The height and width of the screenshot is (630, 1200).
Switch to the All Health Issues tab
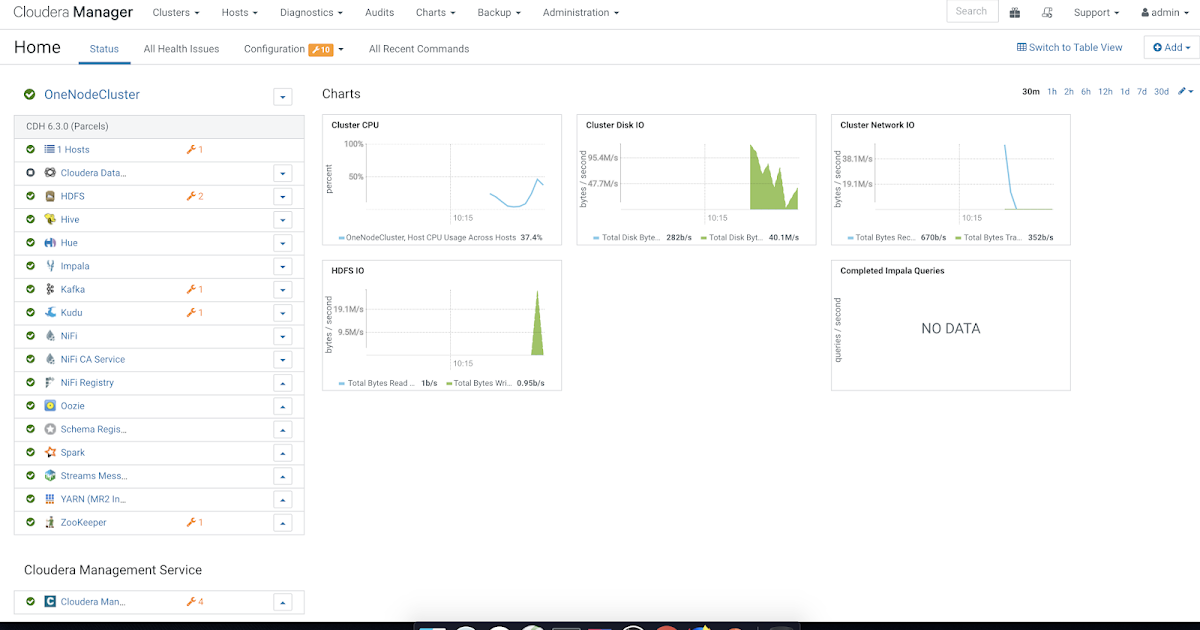point(181,48)
